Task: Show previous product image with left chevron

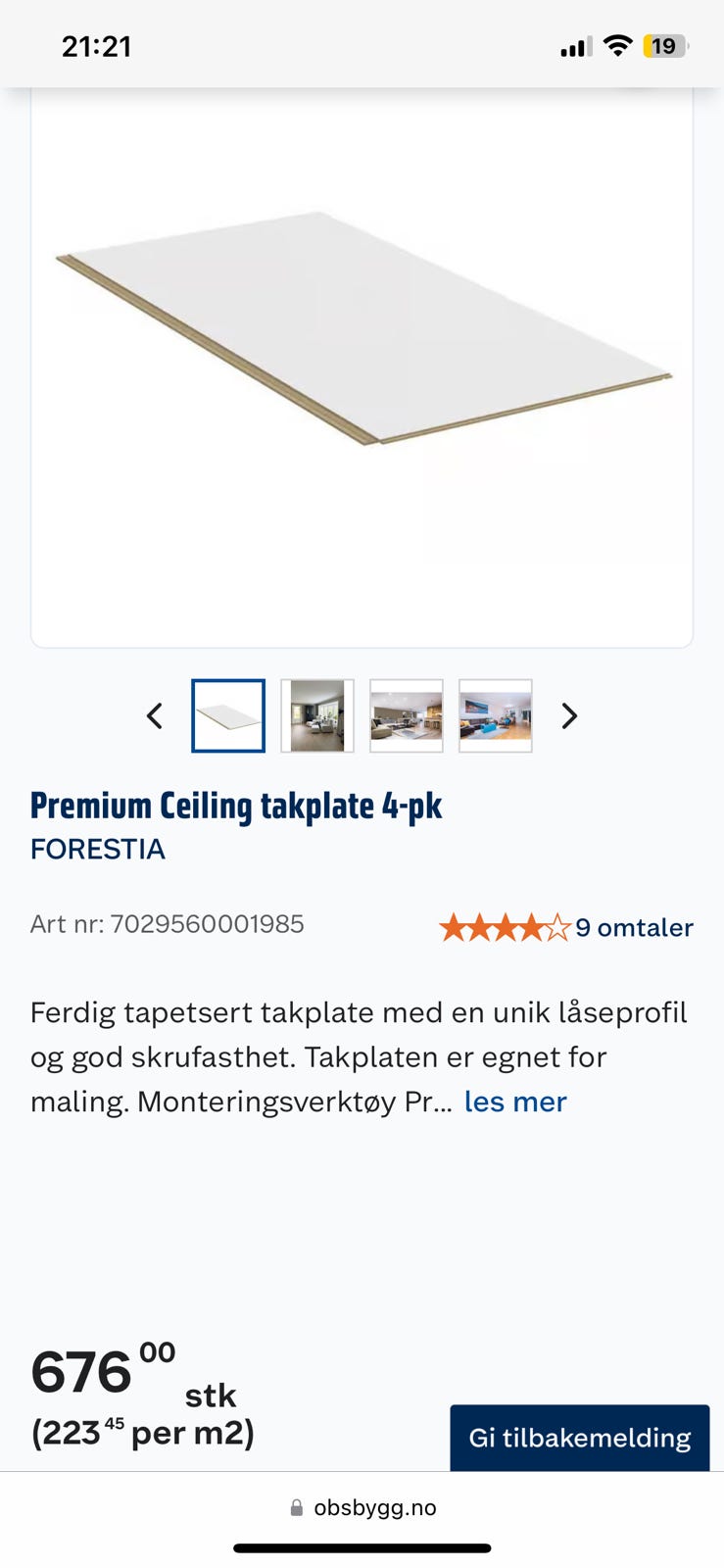Action: 154,715
